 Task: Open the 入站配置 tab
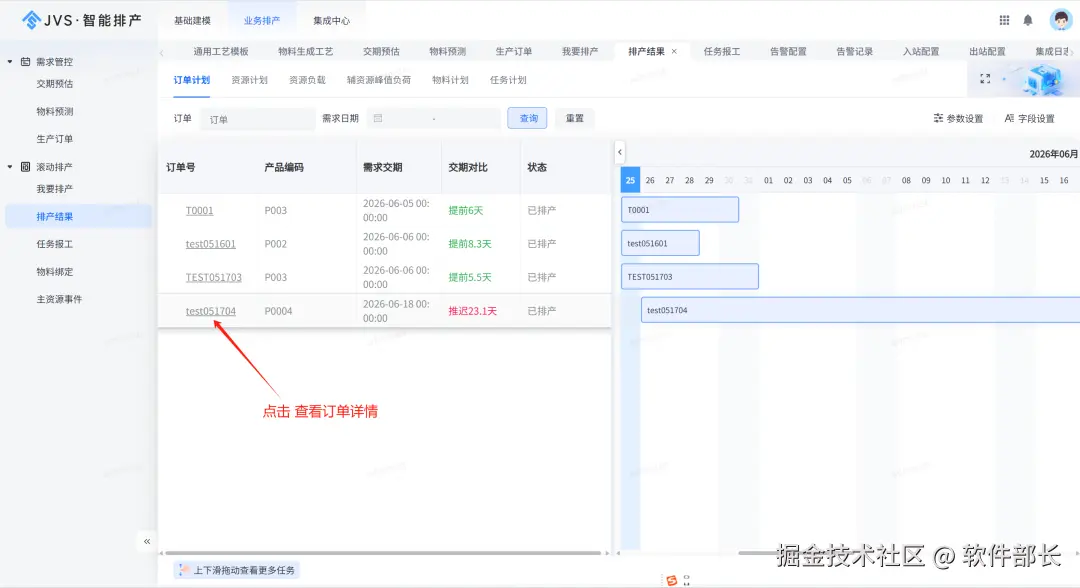(921, 52)
